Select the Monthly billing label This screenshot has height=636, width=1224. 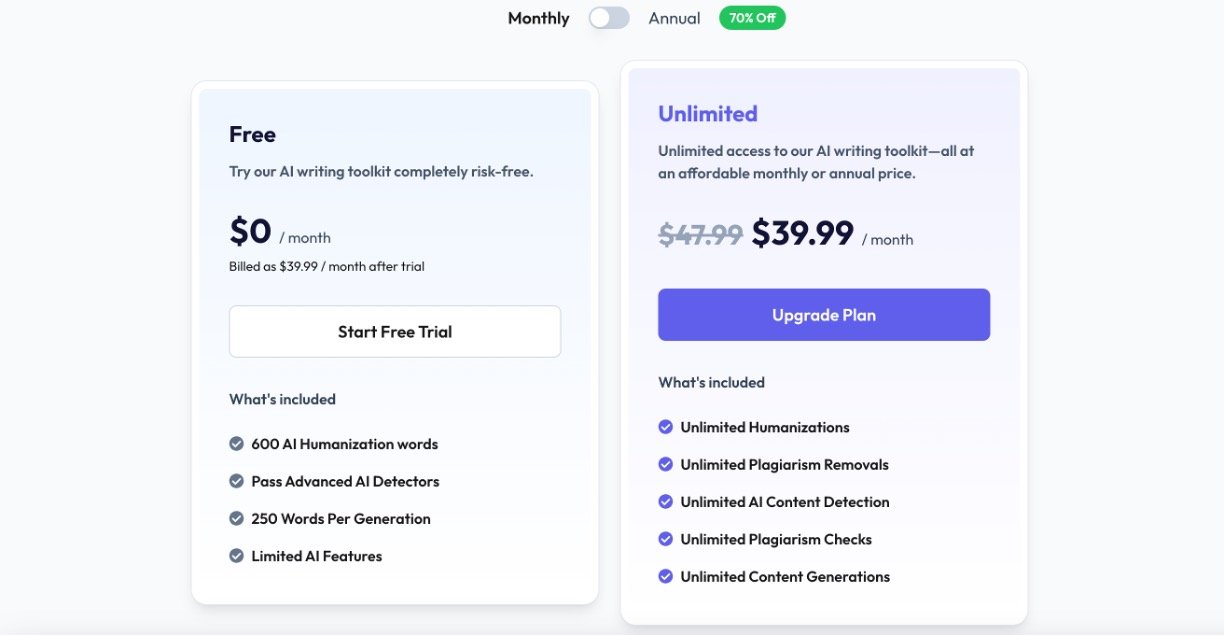point(538,18)
